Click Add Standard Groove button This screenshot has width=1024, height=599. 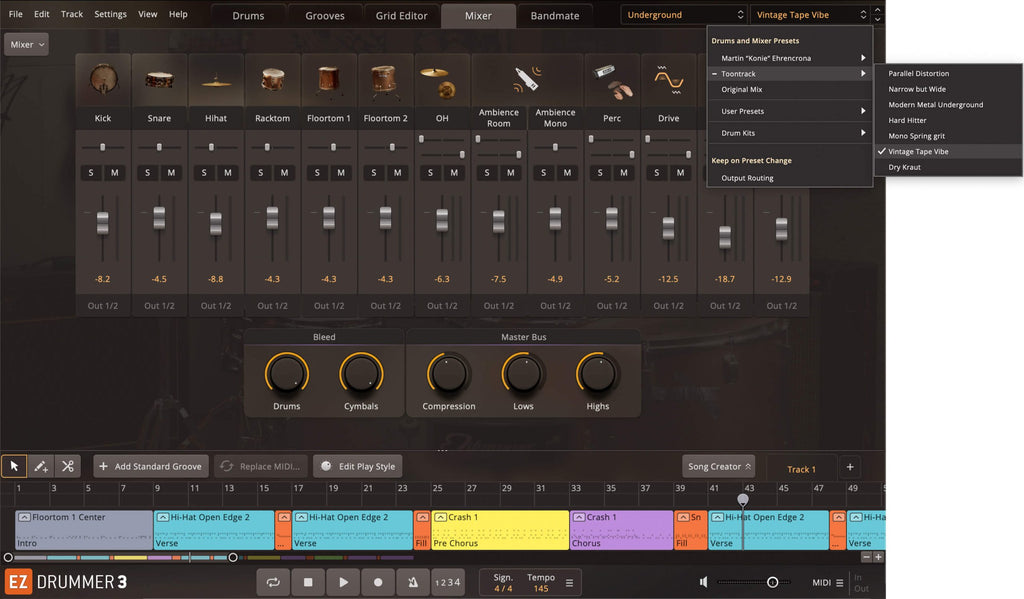[x=151, y=466]
